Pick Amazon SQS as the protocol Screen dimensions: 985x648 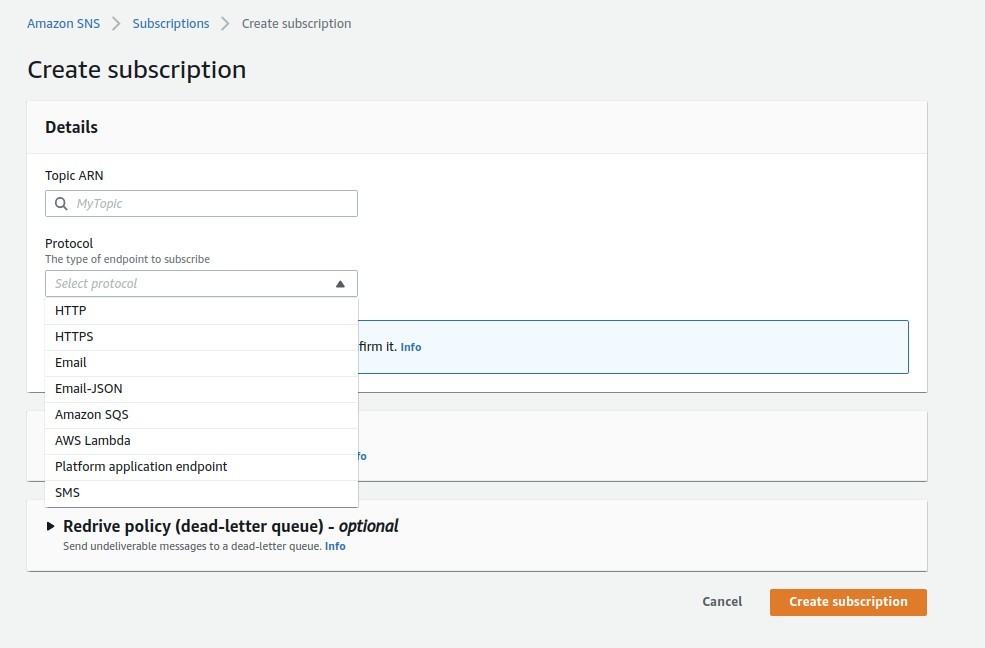click(x=201, y=415)
